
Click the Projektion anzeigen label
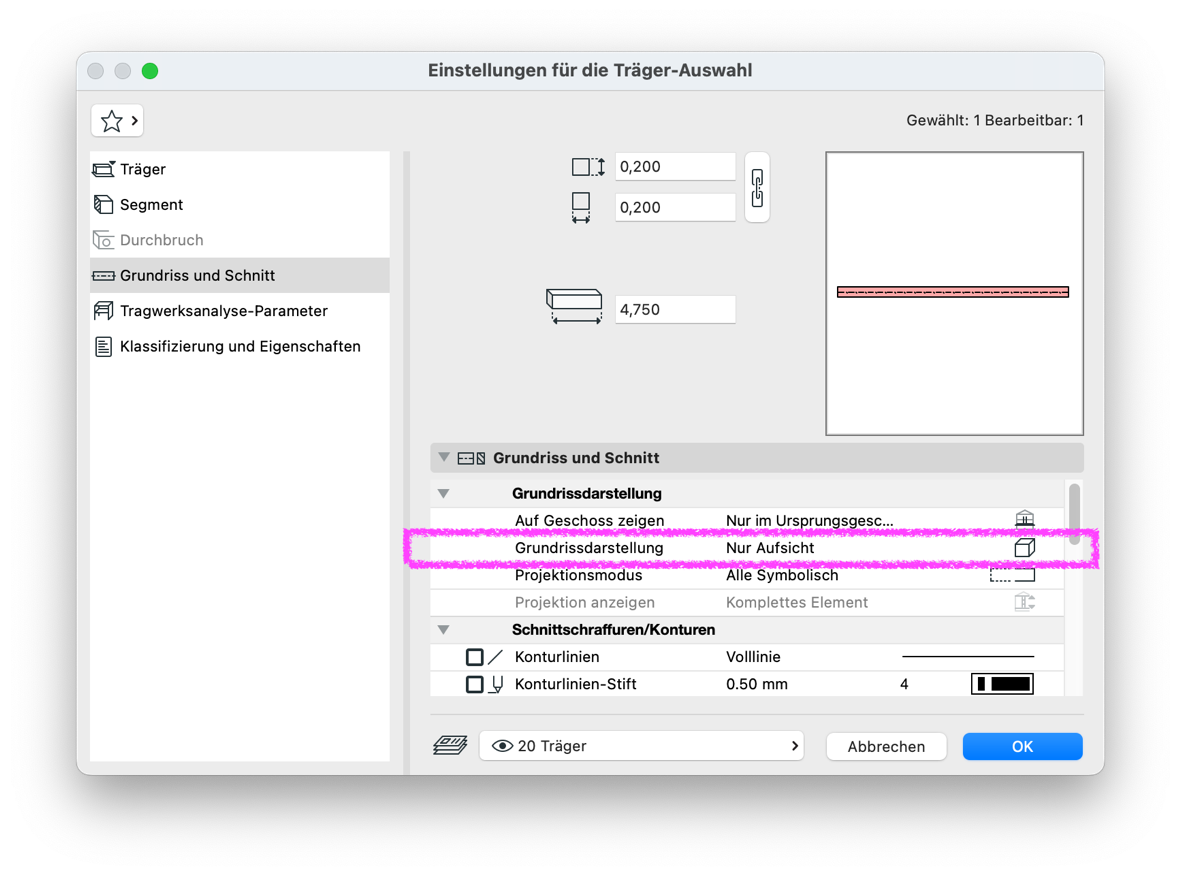click(584, 603)
